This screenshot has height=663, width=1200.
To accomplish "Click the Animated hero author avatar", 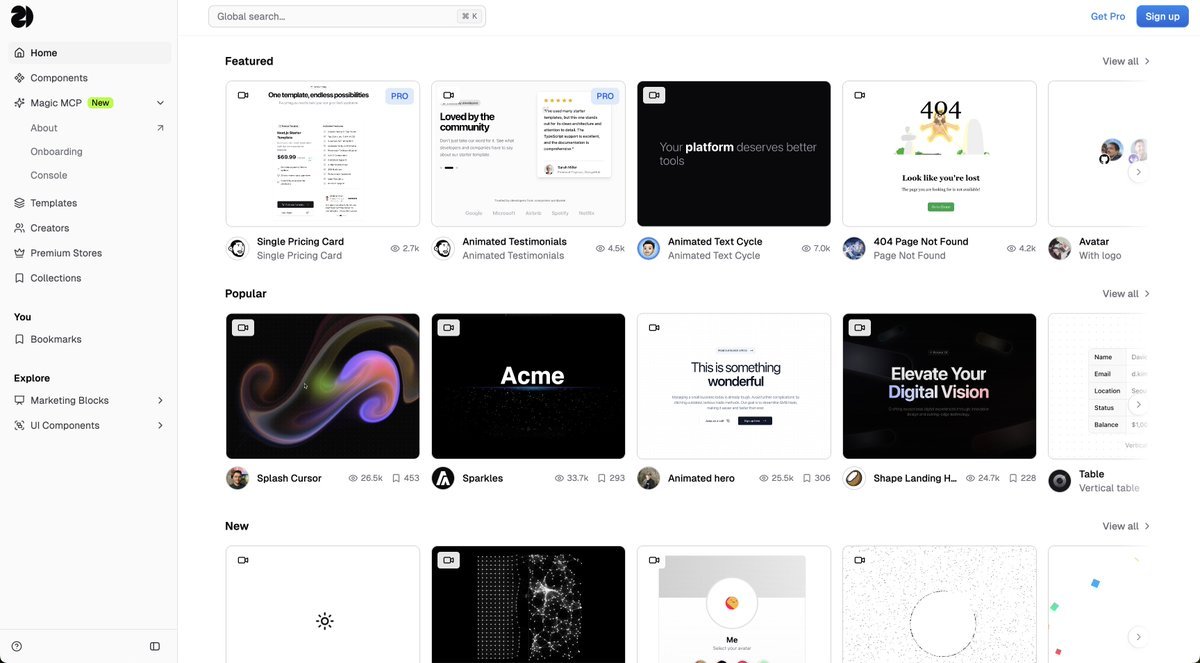I will tap(649, 478).
